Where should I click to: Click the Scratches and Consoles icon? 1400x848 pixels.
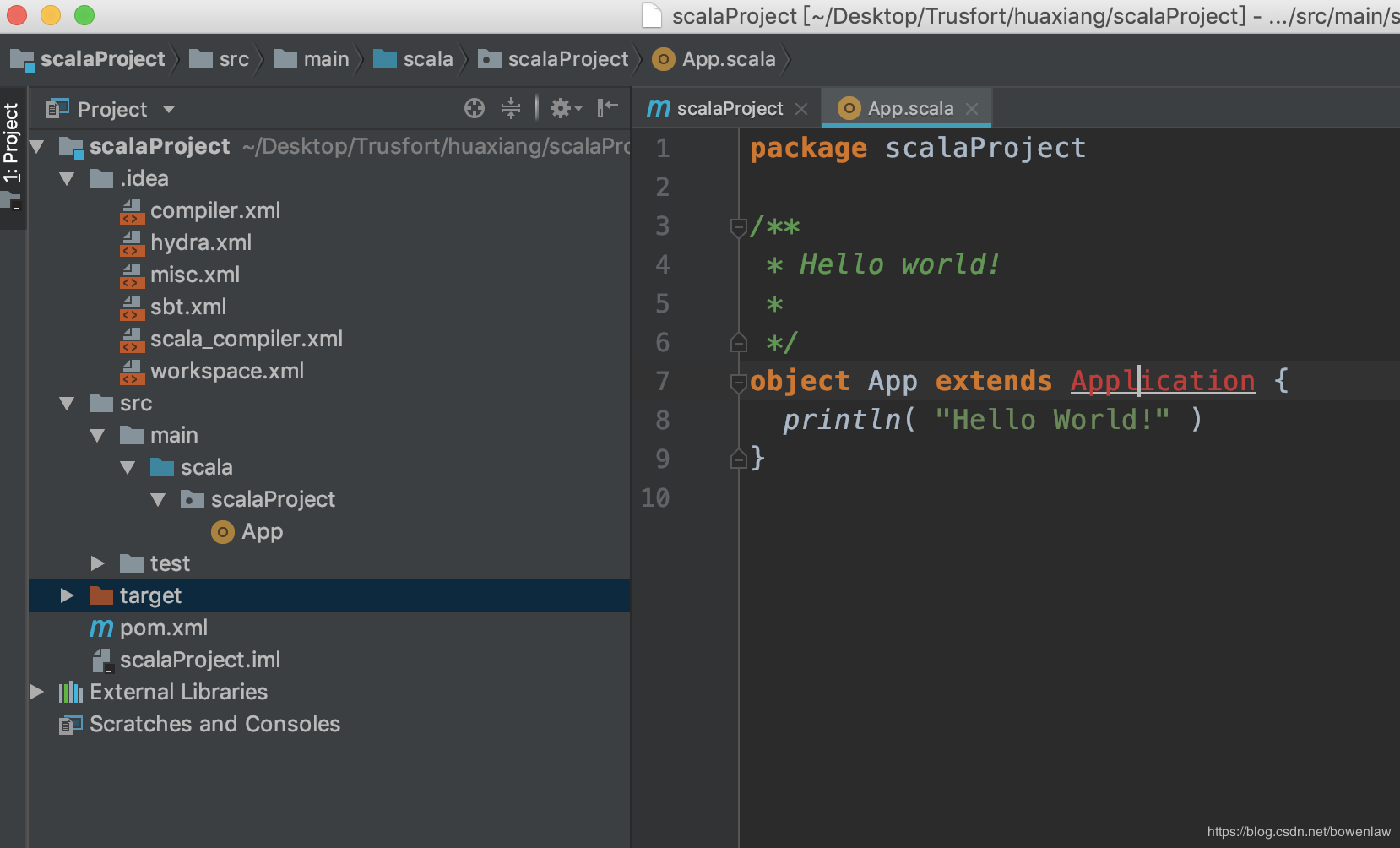point(71,725)
